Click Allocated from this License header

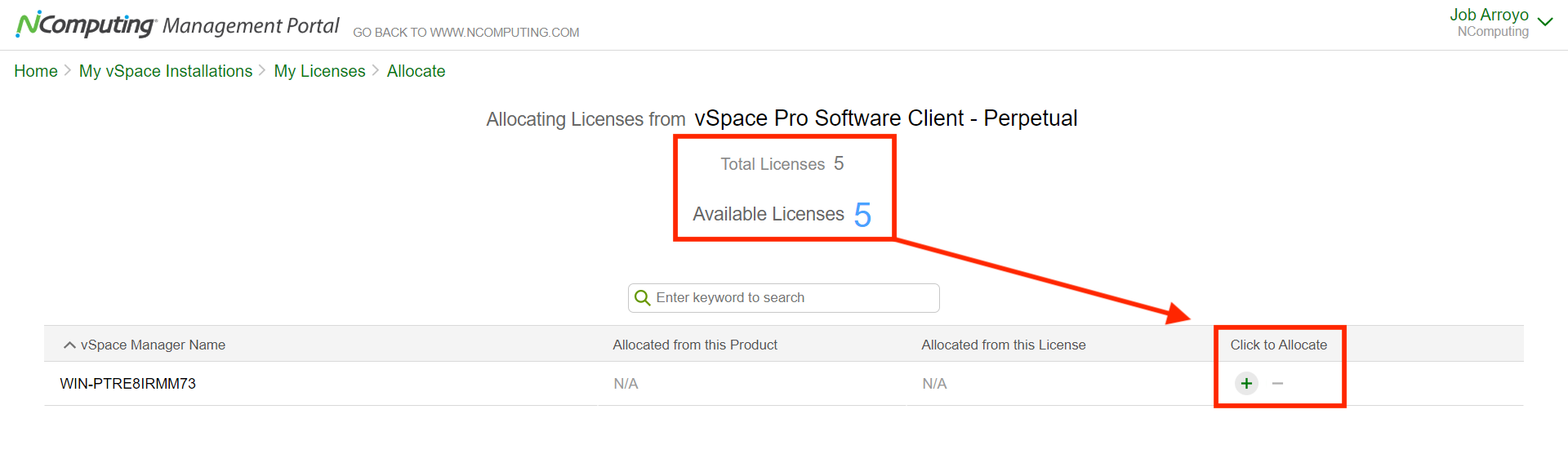click(x=1004, y=345)
